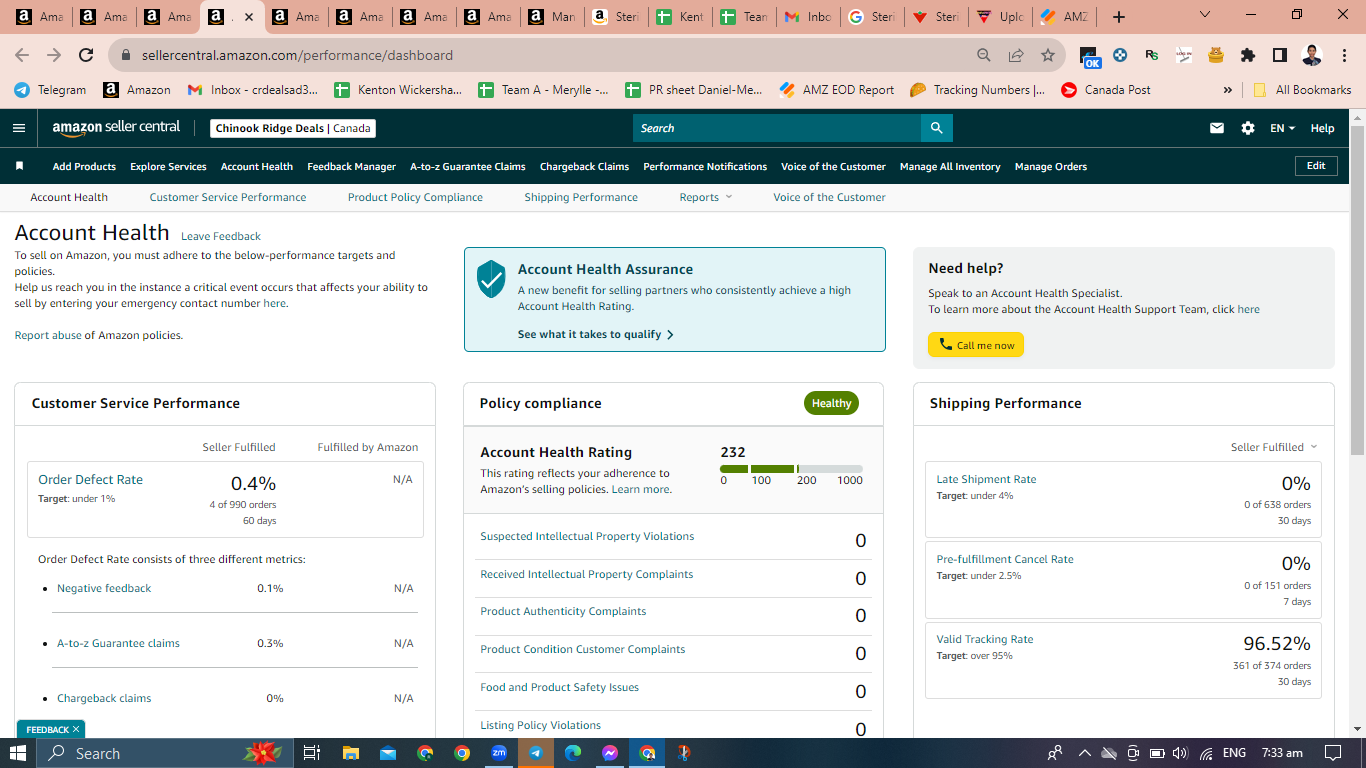Open the browser zoom magnifier icon
This screenshot has width=1366, height=768.
tap(984, 55)
